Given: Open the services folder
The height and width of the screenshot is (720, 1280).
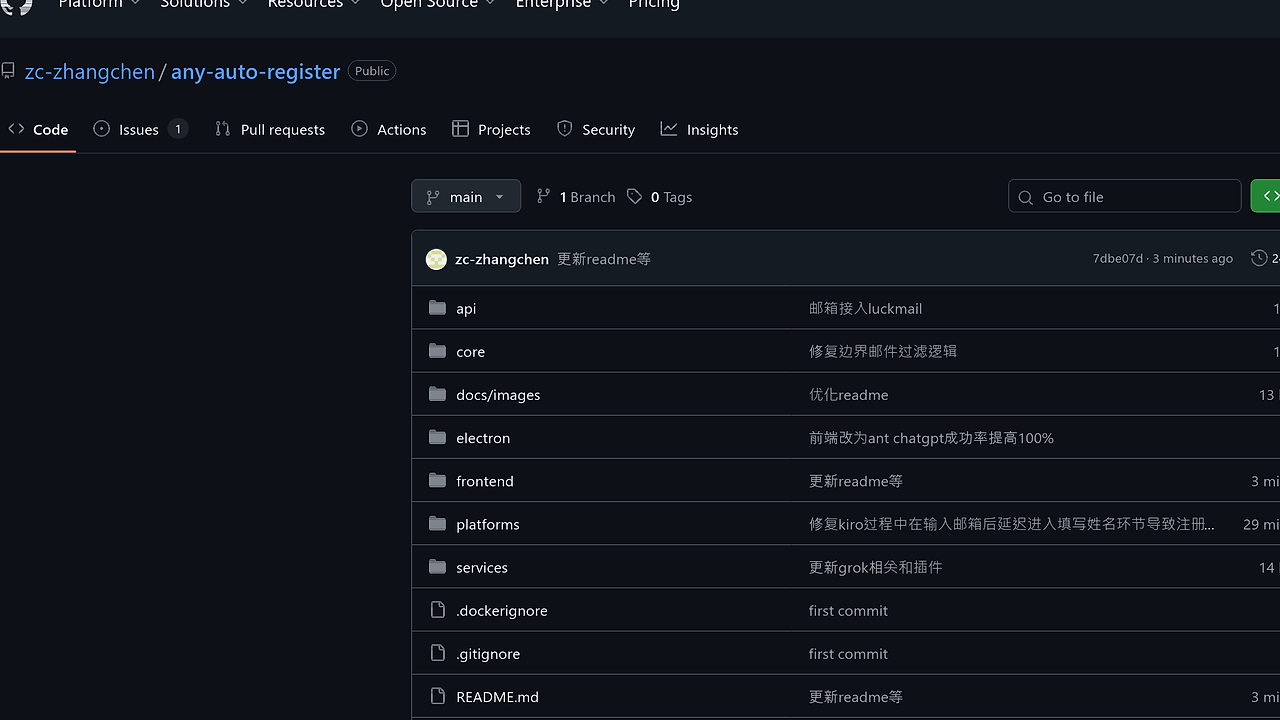Looking at the screenshot, I should pyautogui.click(x=482, y=567).
